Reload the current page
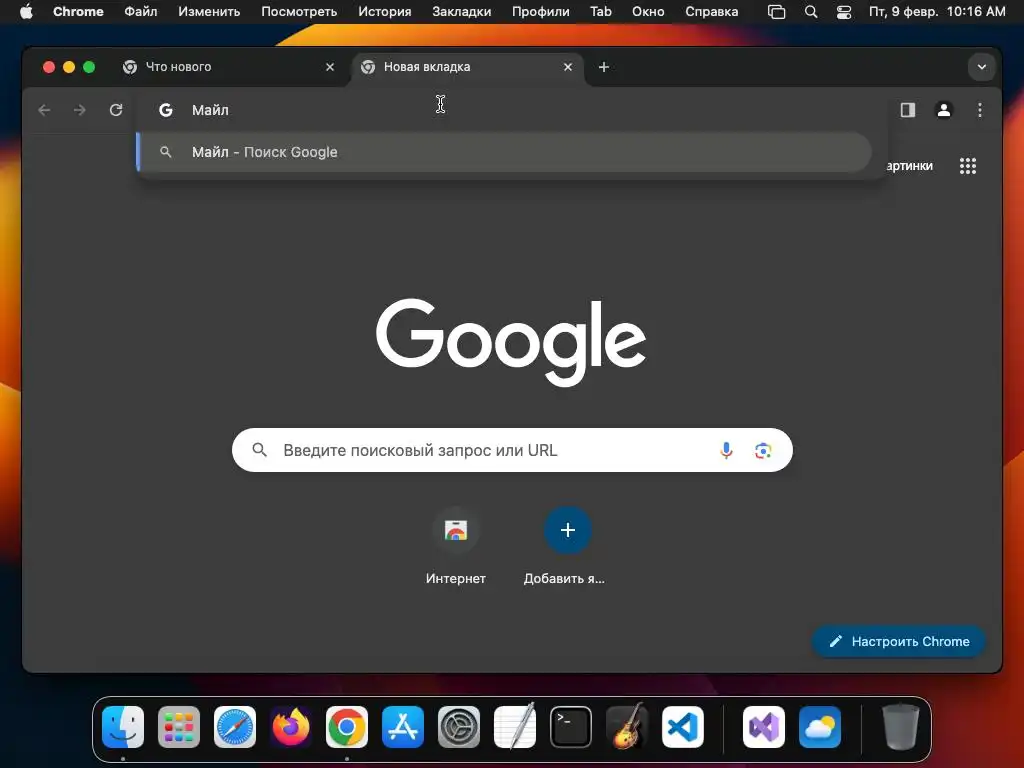The width and height of the screenshot is (1024, 768). pyautogui.click(x=116, y=110)
